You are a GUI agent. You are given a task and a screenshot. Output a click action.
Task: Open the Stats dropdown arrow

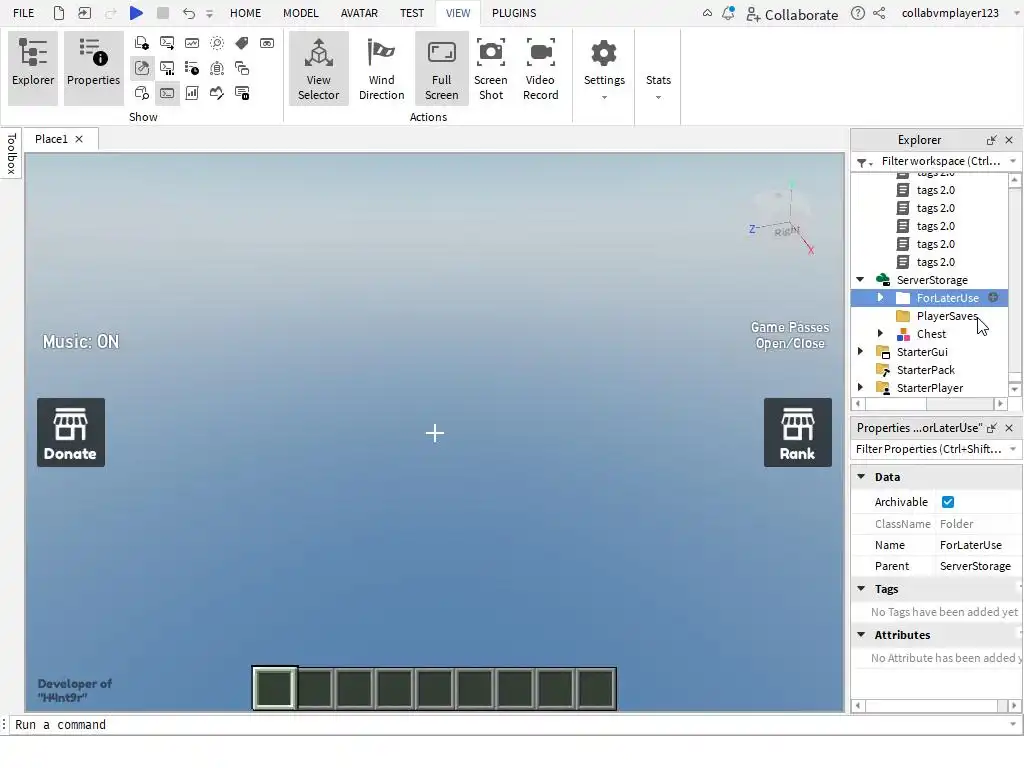pos(658,97)
